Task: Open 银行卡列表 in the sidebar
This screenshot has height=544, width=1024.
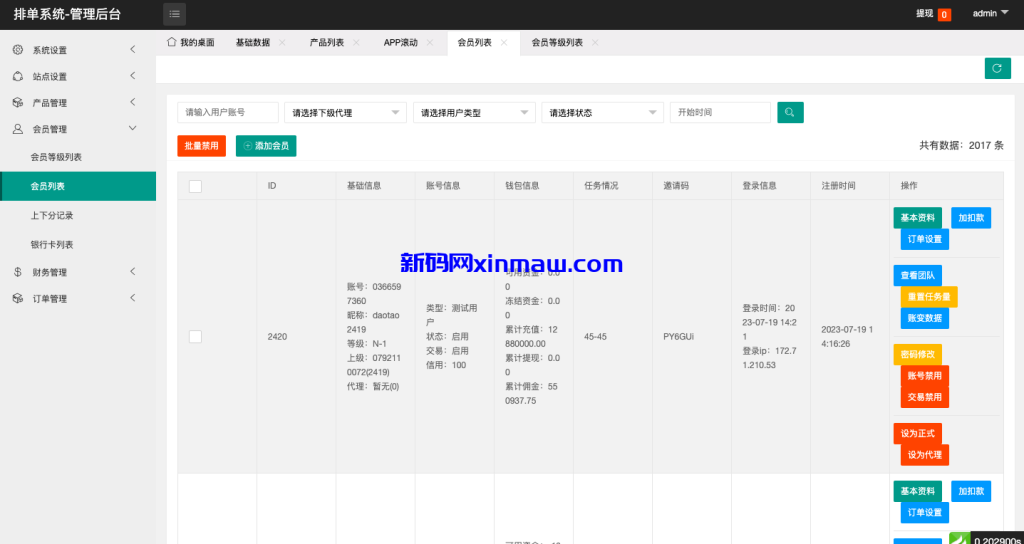Action: coord(78,245)
